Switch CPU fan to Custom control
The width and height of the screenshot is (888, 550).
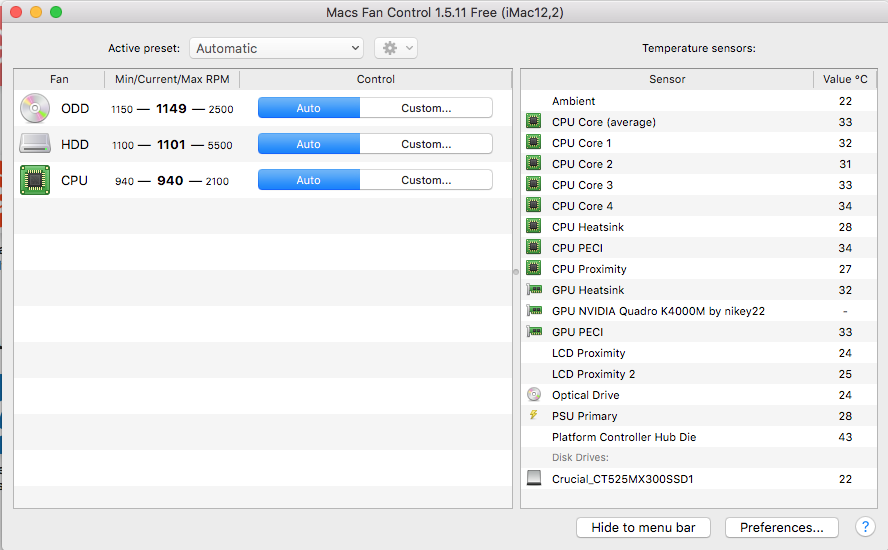[426, 180]
